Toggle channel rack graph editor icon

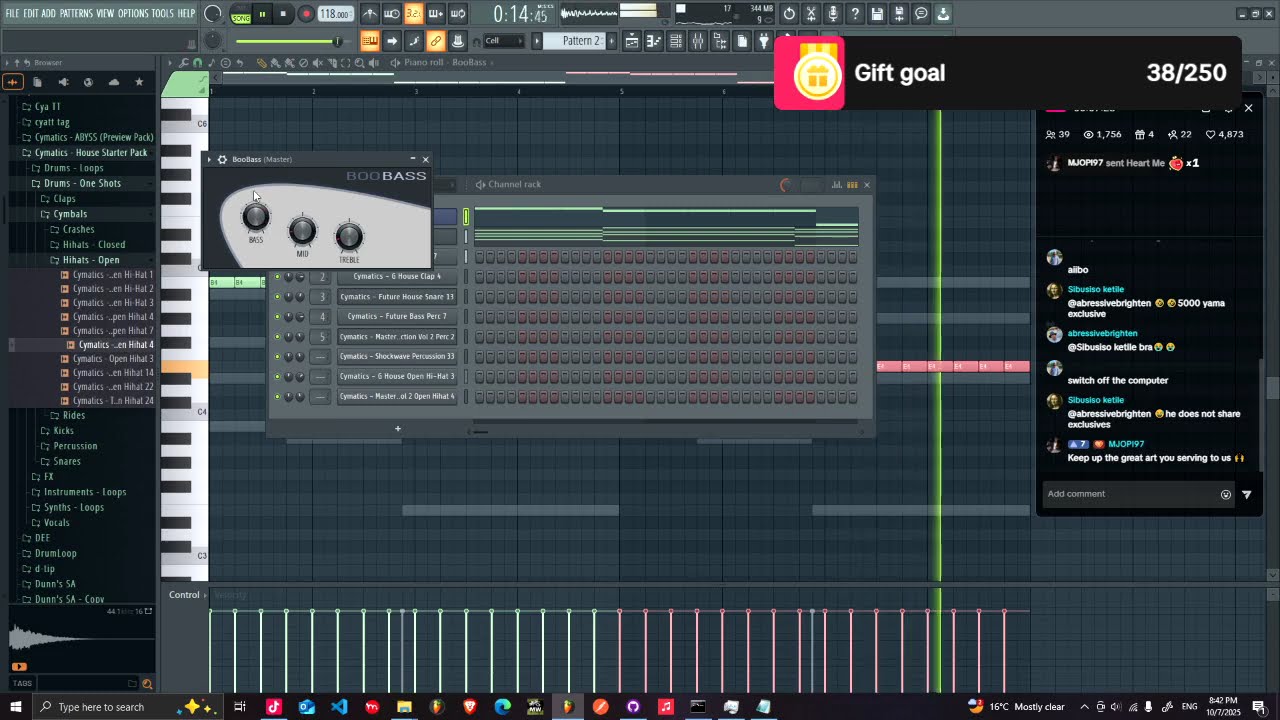click(837, 185)
